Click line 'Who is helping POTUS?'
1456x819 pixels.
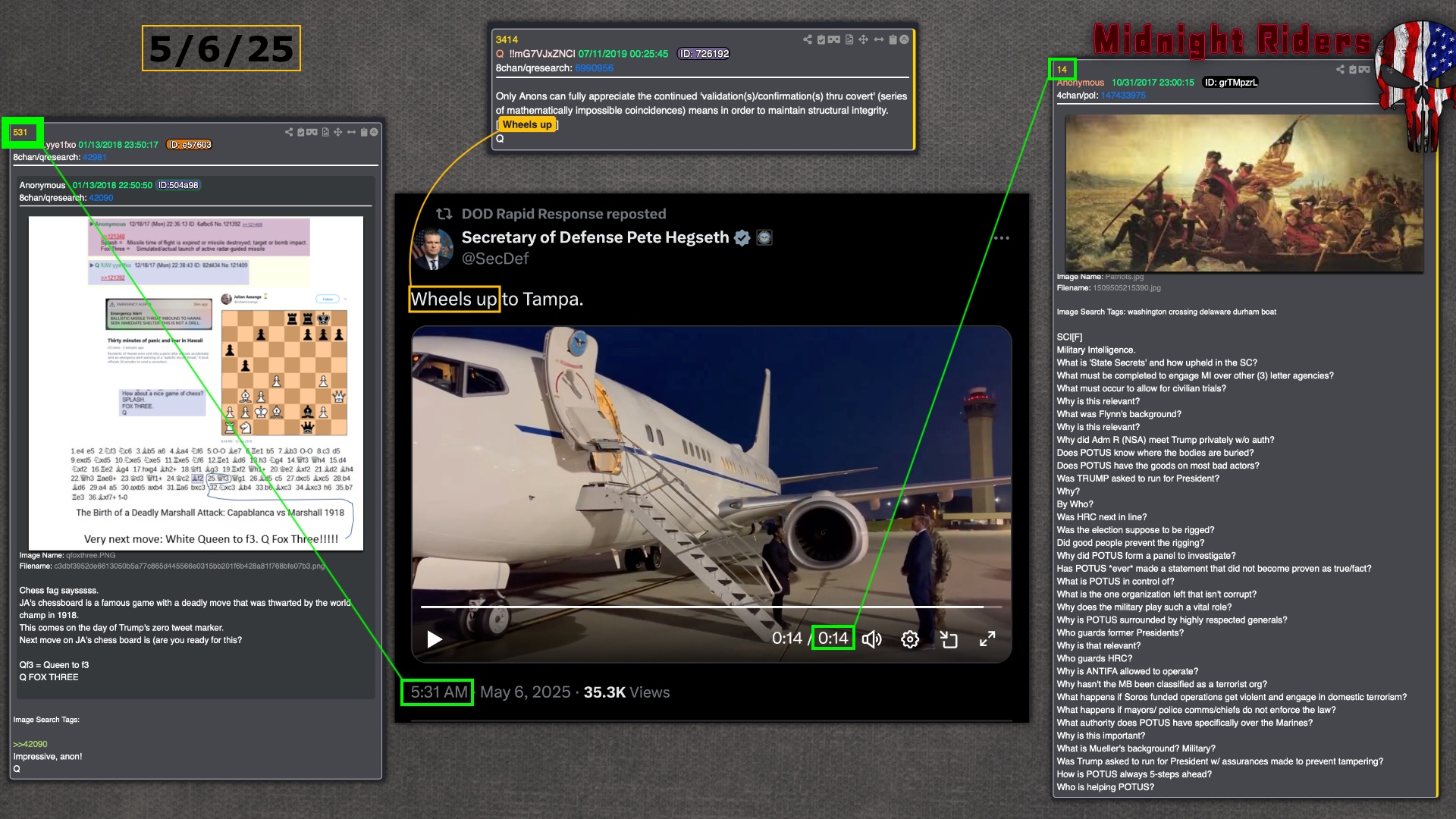click(x=1106, y=787)
